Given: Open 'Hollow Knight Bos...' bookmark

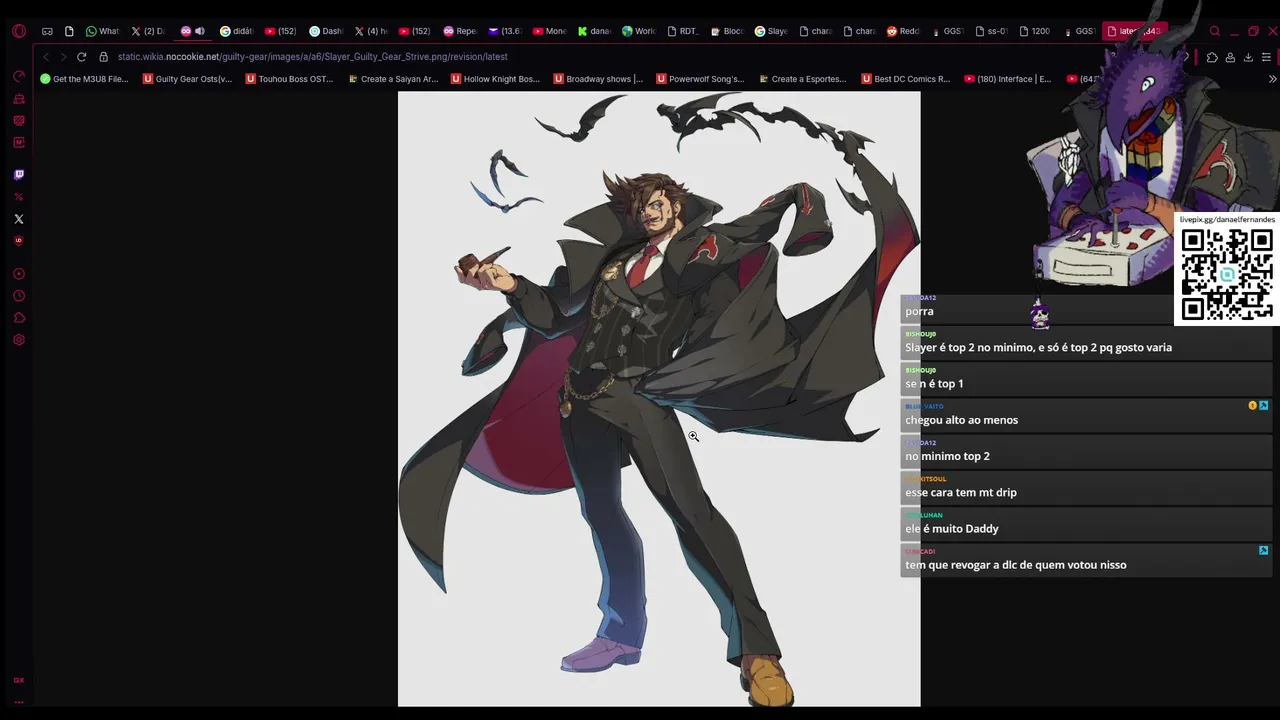Looking at the screenshot, I should [x=496, y=79].
